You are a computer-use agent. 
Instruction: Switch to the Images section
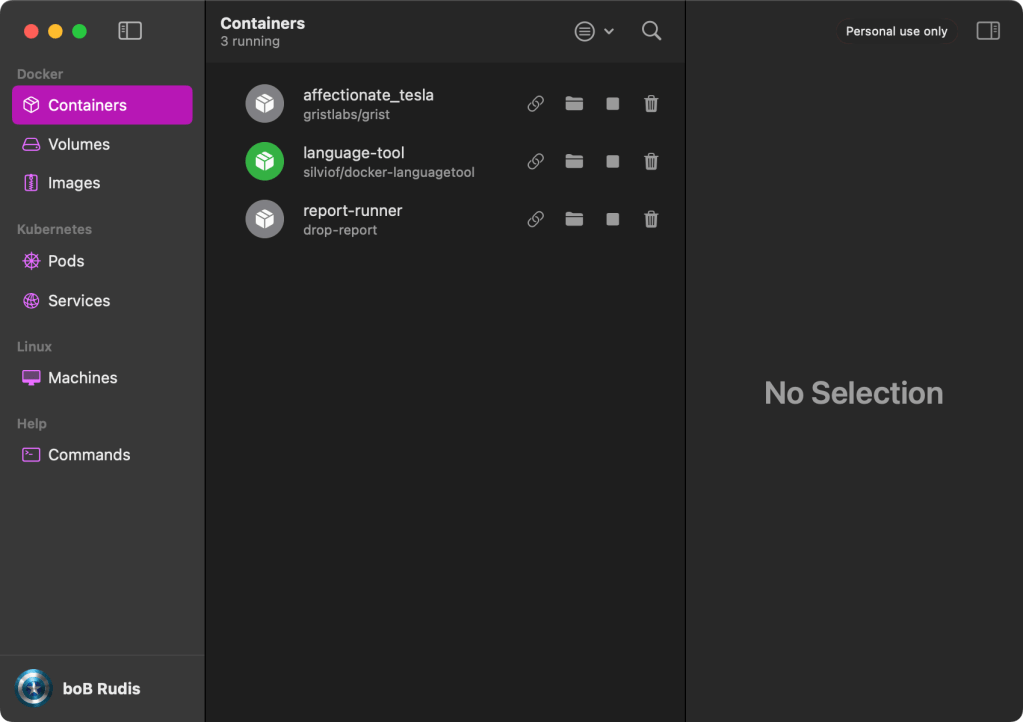(74, 183)
